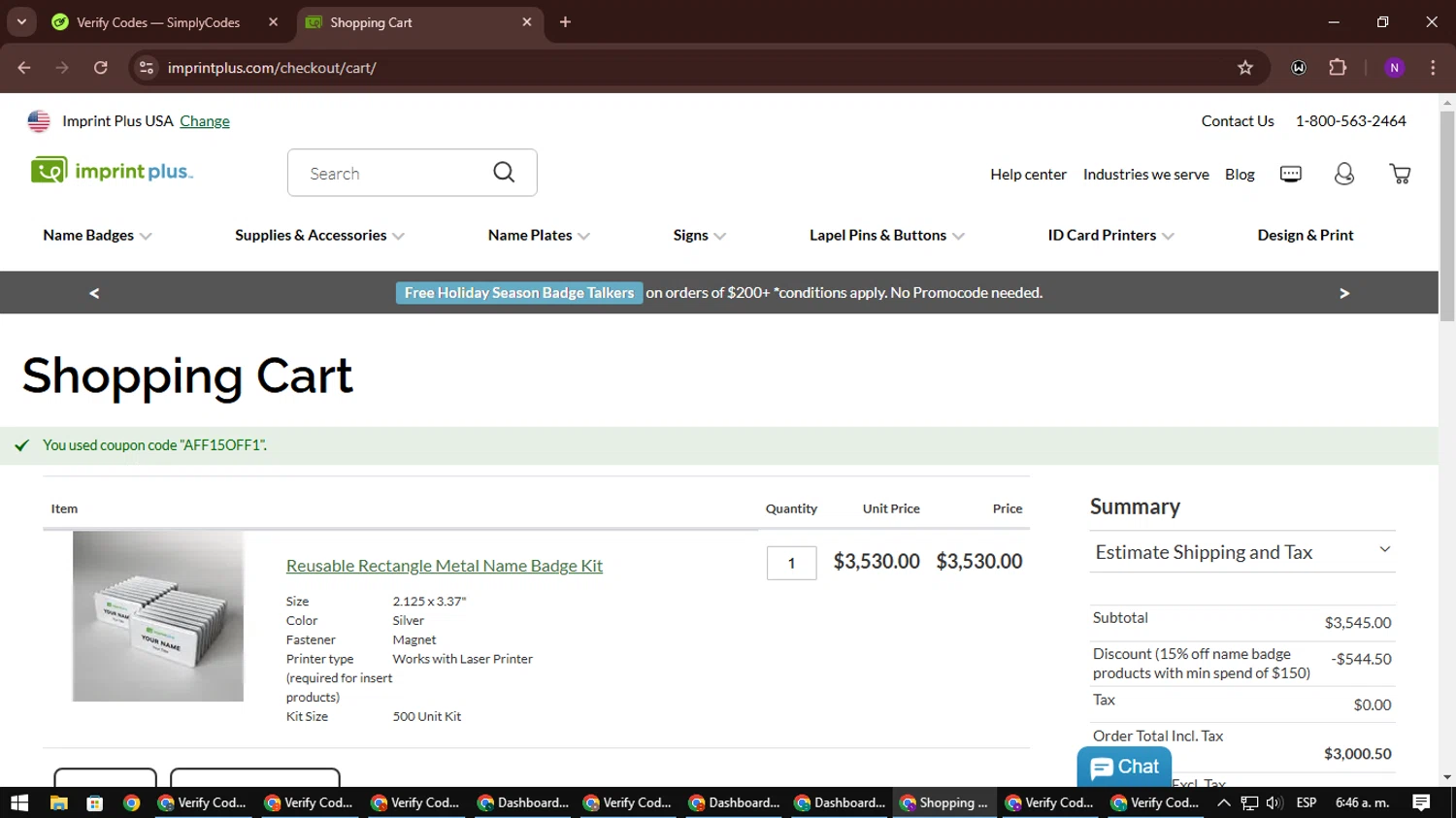Open Microsoft Store from taskbar
The height and width of the screenshot is (818, 1456).
coord(94,802)
